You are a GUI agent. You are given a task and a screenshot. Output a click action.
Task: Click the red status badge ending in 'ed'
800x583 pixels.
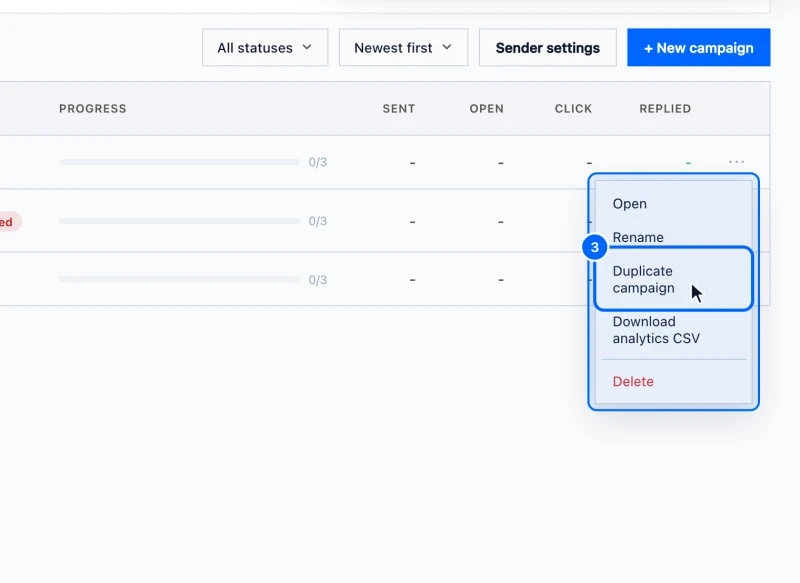10,222
